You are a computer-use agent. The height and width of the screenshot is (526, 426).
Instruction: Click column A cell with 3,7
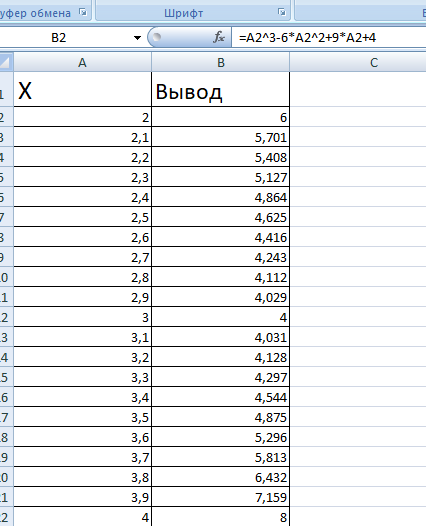click(83, 457)
